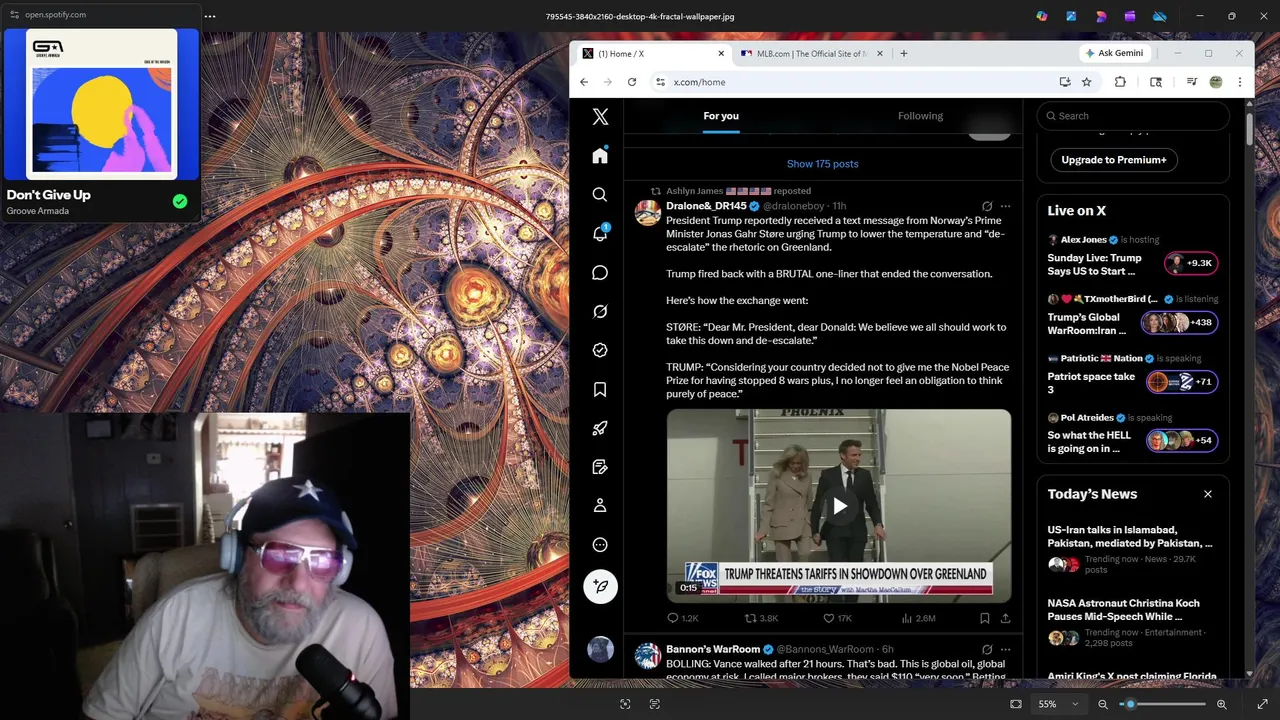This screenshot has height=720, width=1280.
Task: Click the photo viewer zoom slider
Action: 1162,704
